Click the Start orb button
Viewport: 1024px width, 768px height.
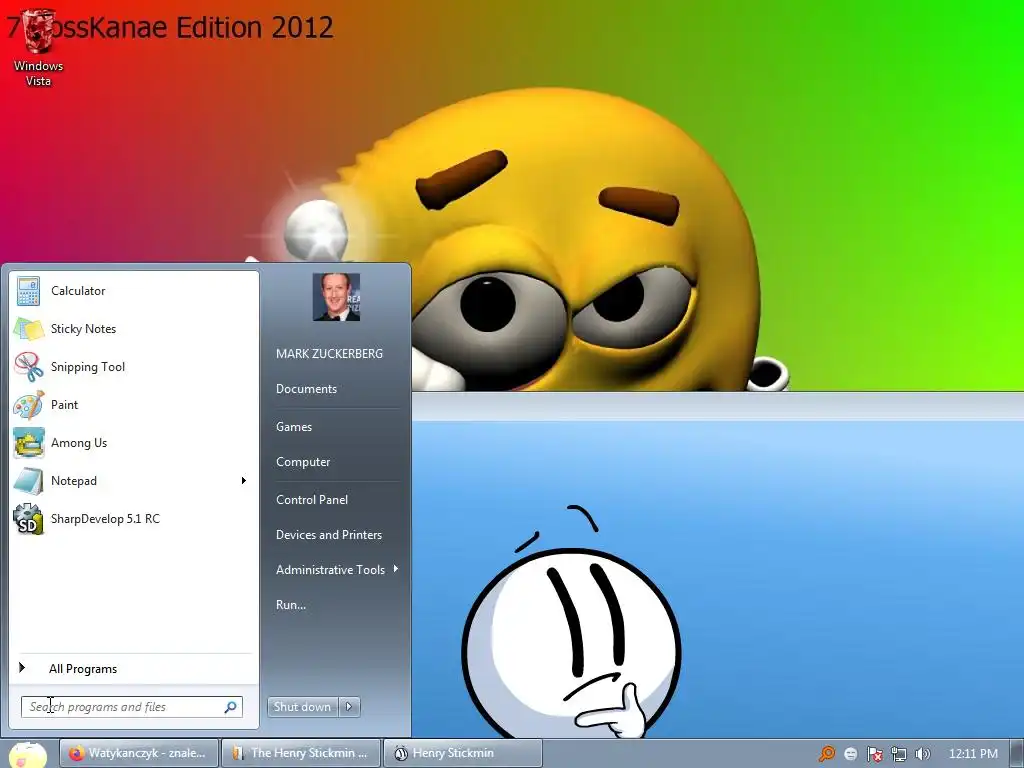point(27,754)
